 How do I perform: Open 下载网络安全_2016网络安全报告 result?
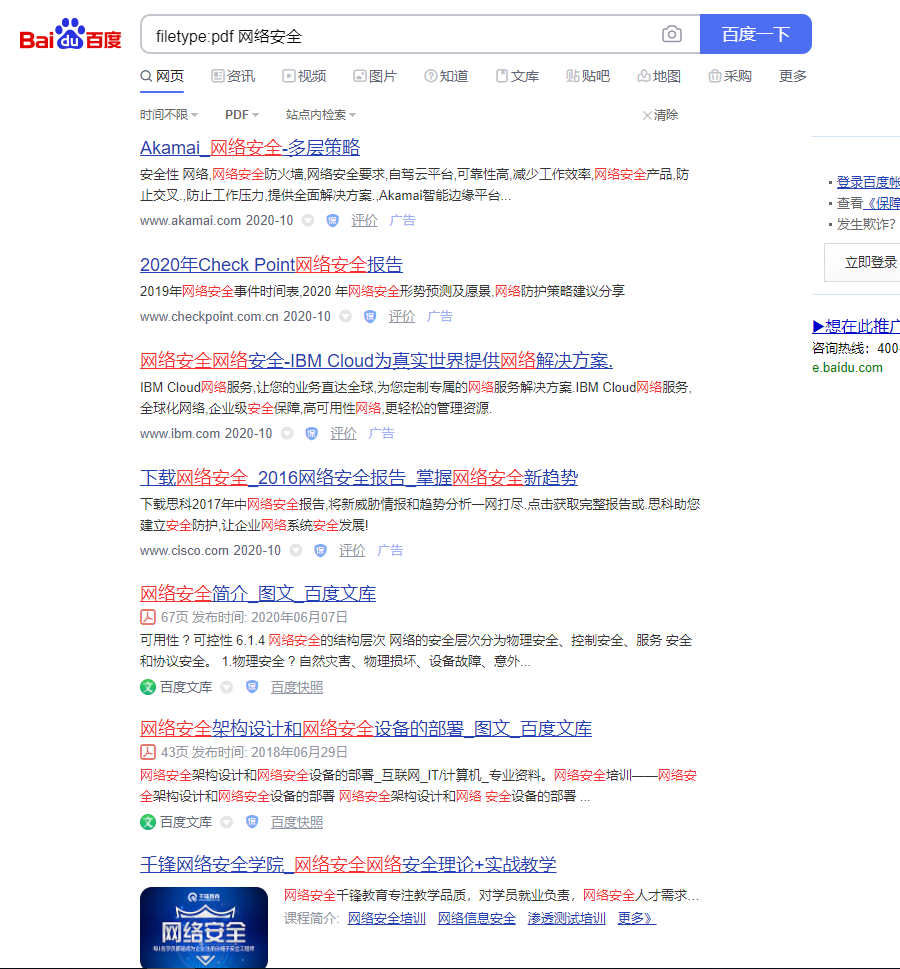point(359,477)
